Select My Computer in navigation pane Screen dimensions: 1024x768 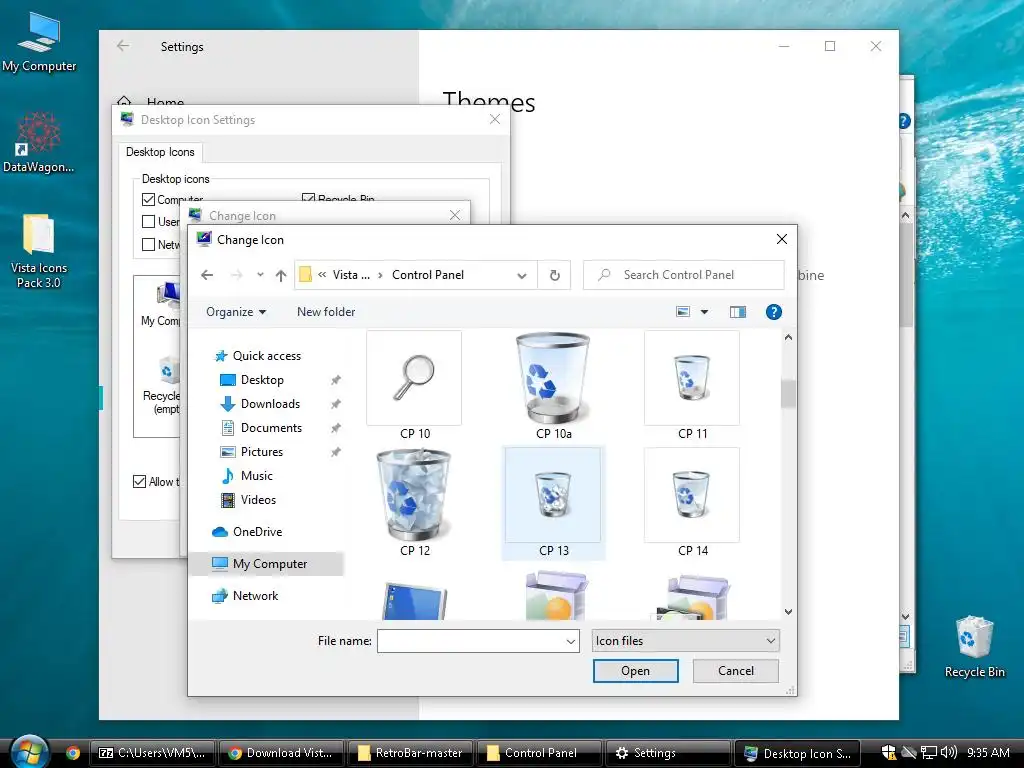(x=267, y=564)
